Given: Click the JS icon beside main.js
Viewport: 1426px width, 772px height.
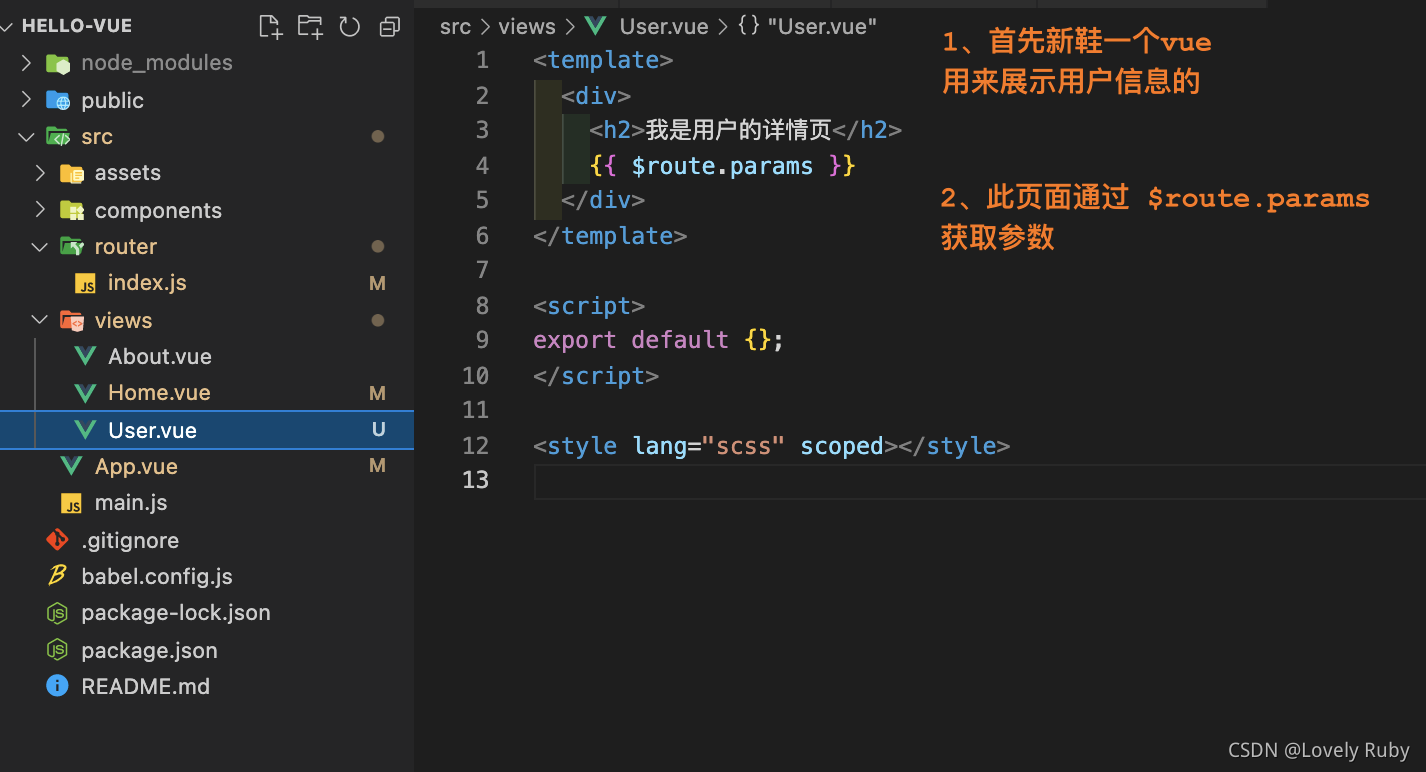Looking at the screenshot, I should point(71,503).
